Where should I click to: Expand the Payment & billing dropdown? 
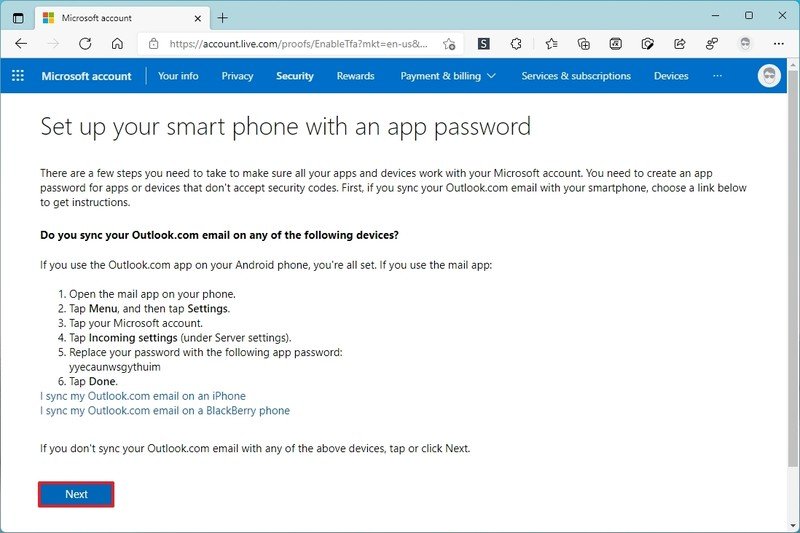[x=448, y=76]
